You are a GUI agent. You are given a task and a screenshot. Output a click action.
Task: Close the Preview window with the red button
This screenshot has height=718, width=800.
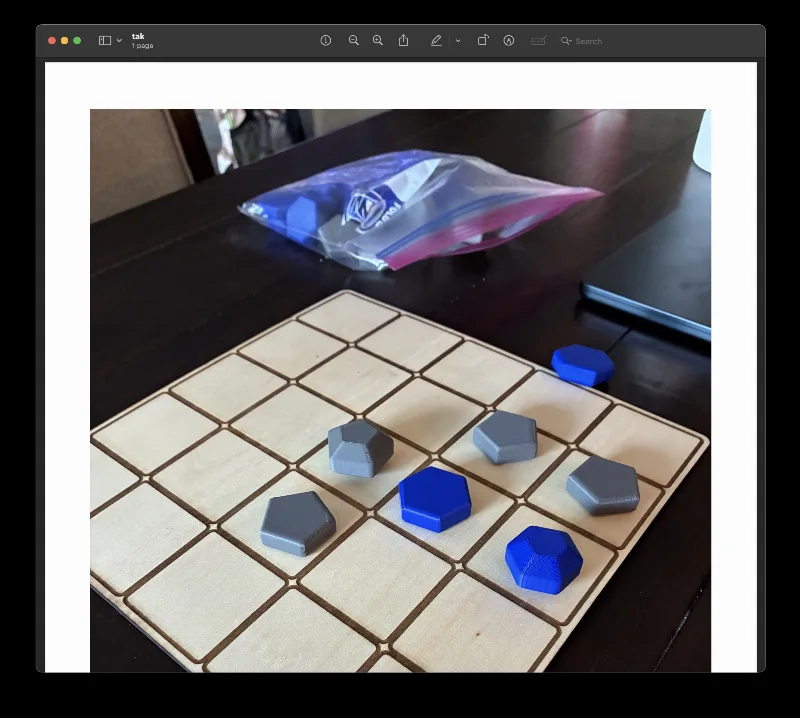(x=52, y=41)
